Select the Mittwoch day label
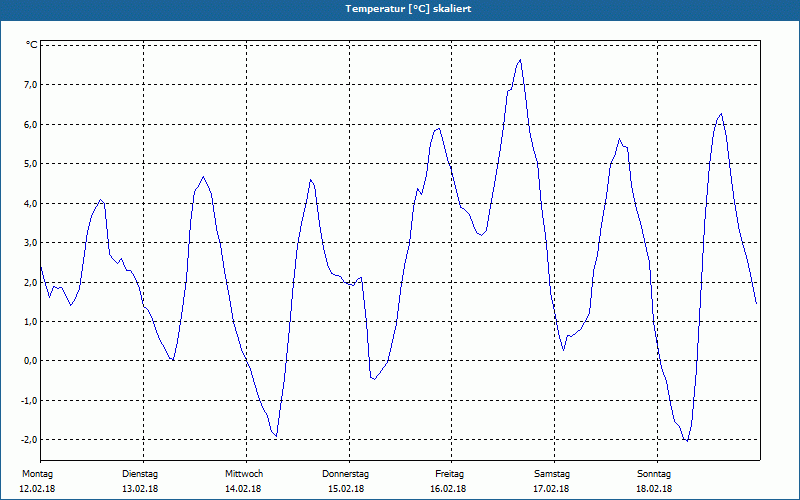This screenshot has width=800, height=500. pyautogui.click(x=244, y=474)
